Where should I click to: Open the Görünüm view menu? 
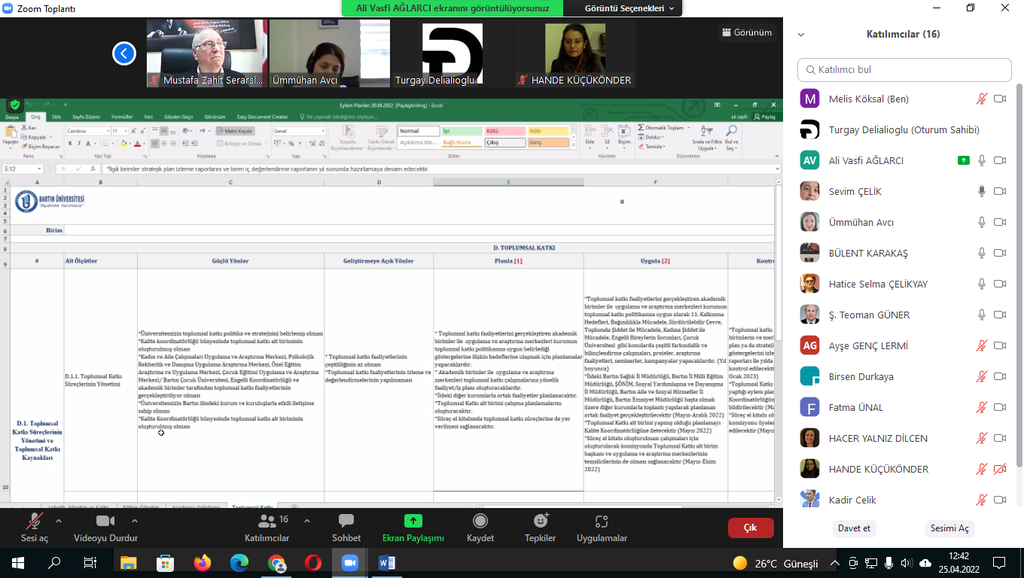tap(746, 32)
